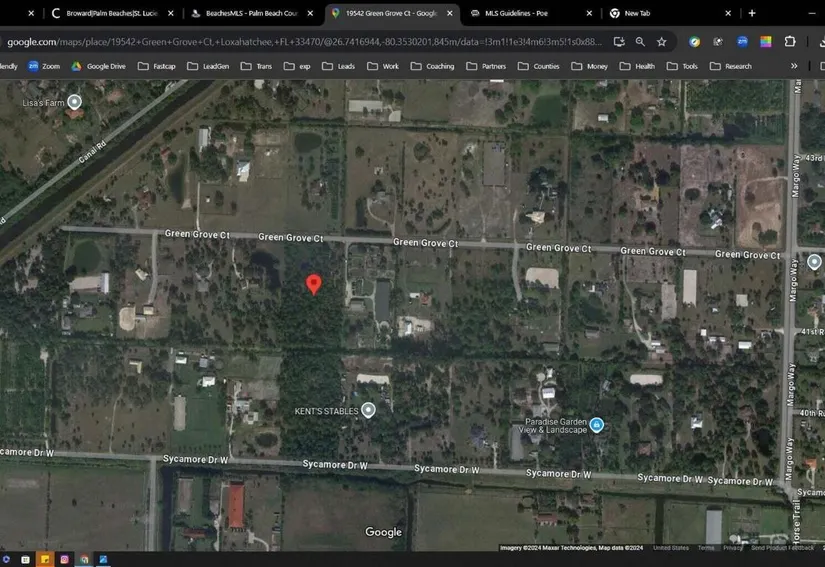Click the red location pin on map
The height and width of the screenshot is (567, 825).
(x=314, y=284)
